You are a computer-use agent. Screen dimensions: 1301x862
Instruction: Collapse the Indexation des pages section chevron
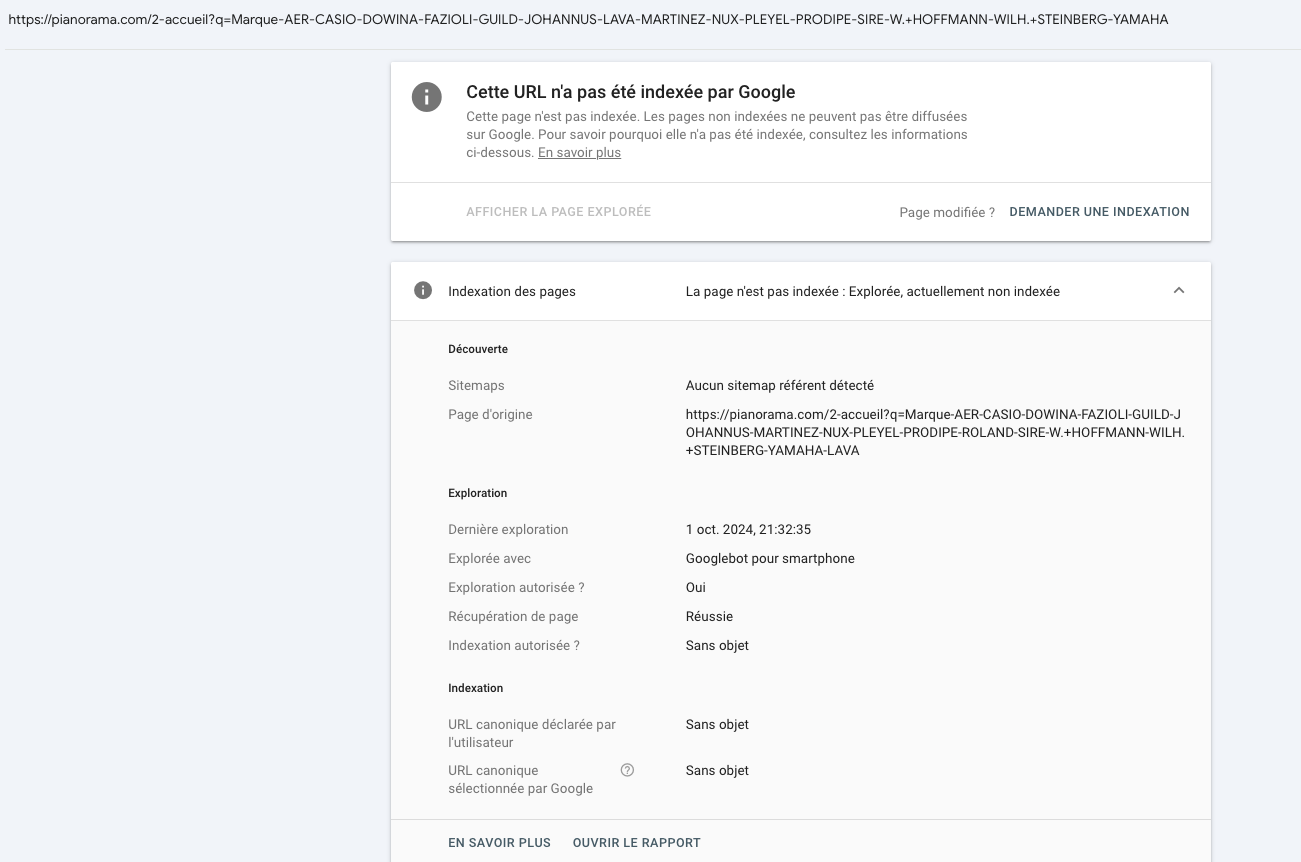pos(1178,291)
